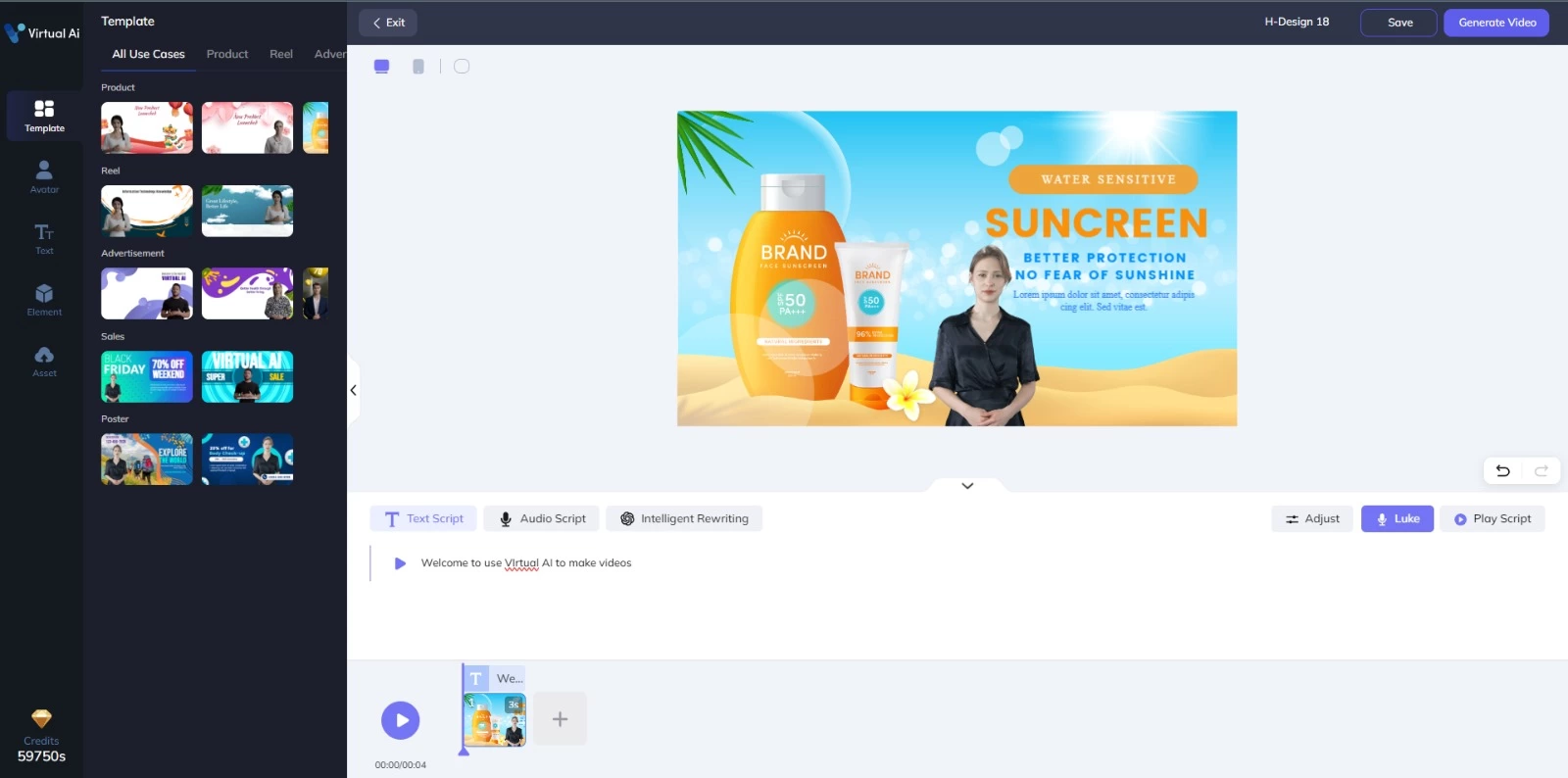The width and height of the screenshot is (1568, 778).
Task: Click the 59750s credits value
Action: click(x=41, y=756)
